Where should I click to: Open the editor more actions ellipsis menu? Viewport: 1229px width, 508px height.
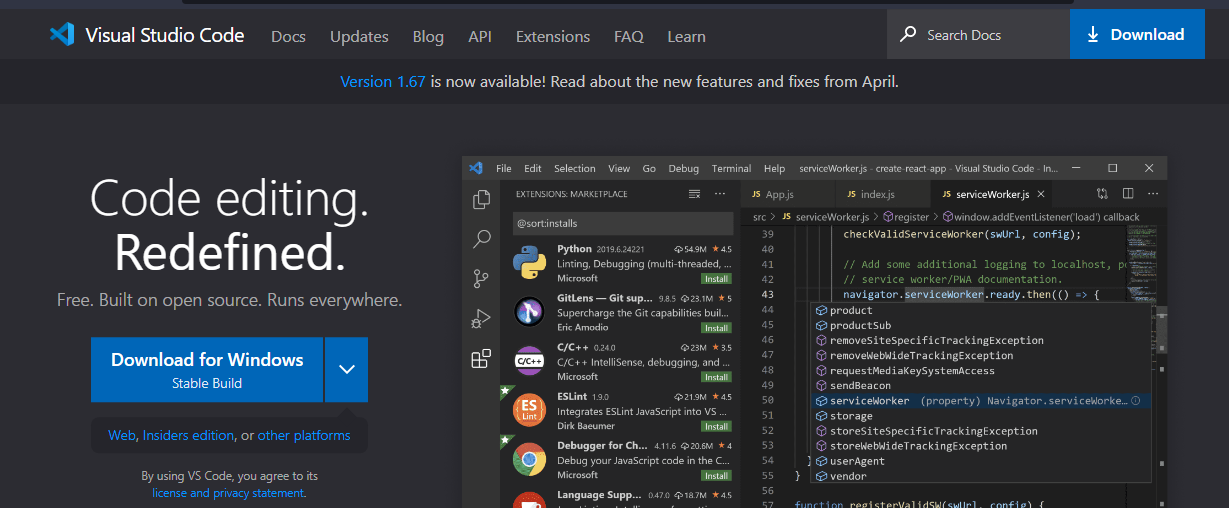click(1153, 194)
